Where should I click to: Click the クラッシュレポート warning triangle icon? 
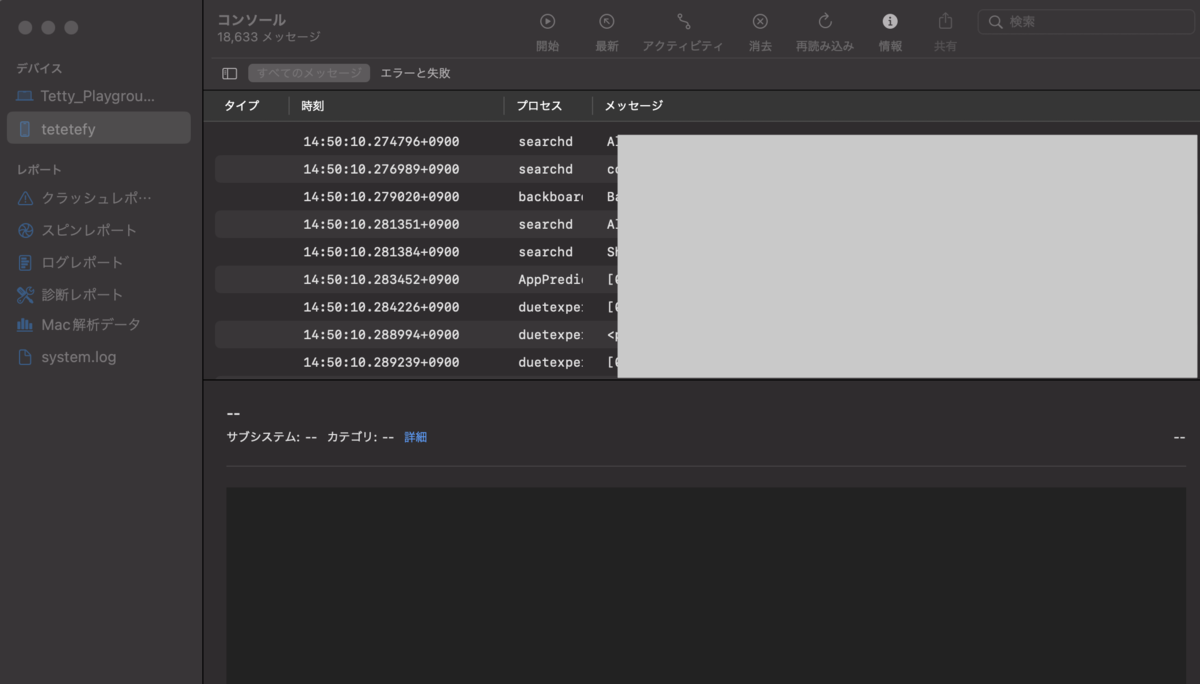[x=25, y=198]
